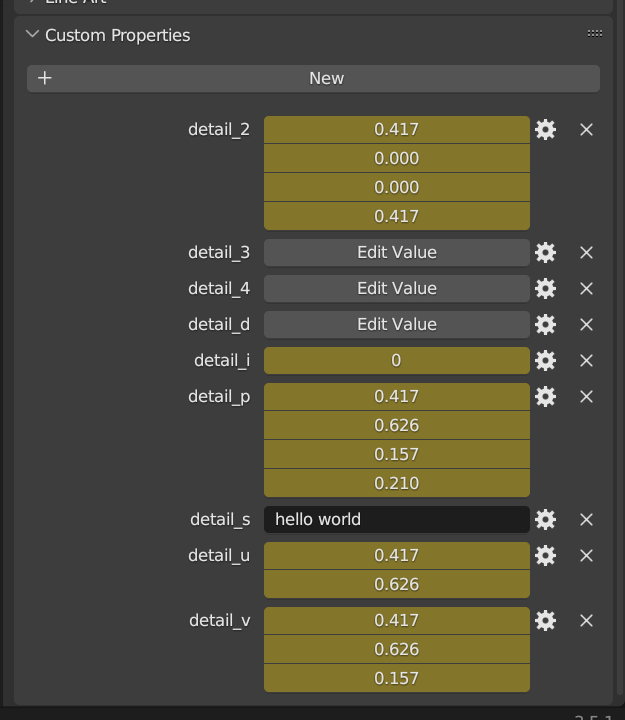Open settings gear for detail_i property
This screenshot has width=625, height=720.
point(546,360)
